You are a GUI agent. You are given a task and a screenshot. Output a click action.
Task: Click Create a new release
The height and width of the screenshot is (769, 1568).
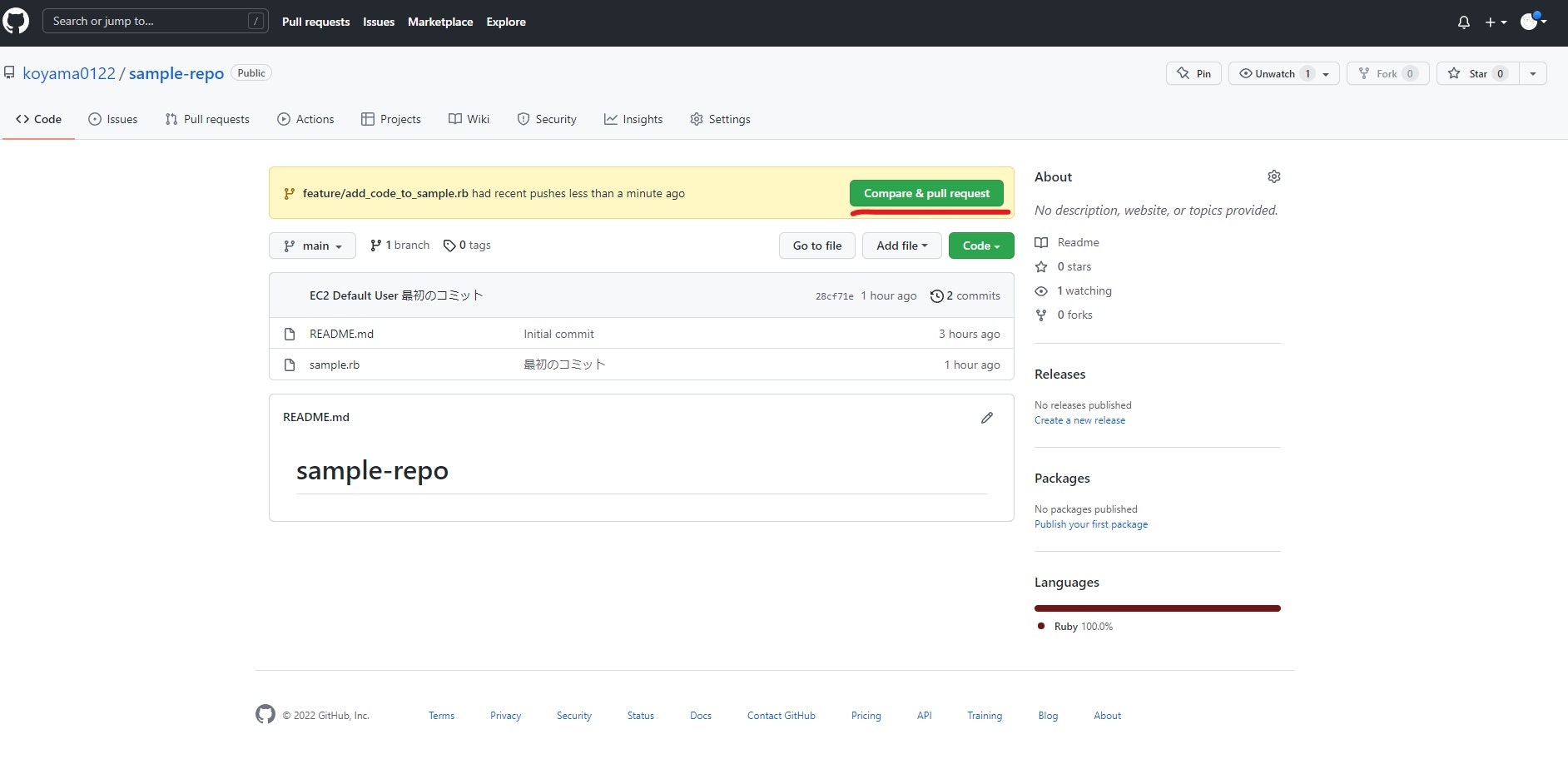click(x=1079, y=420)
